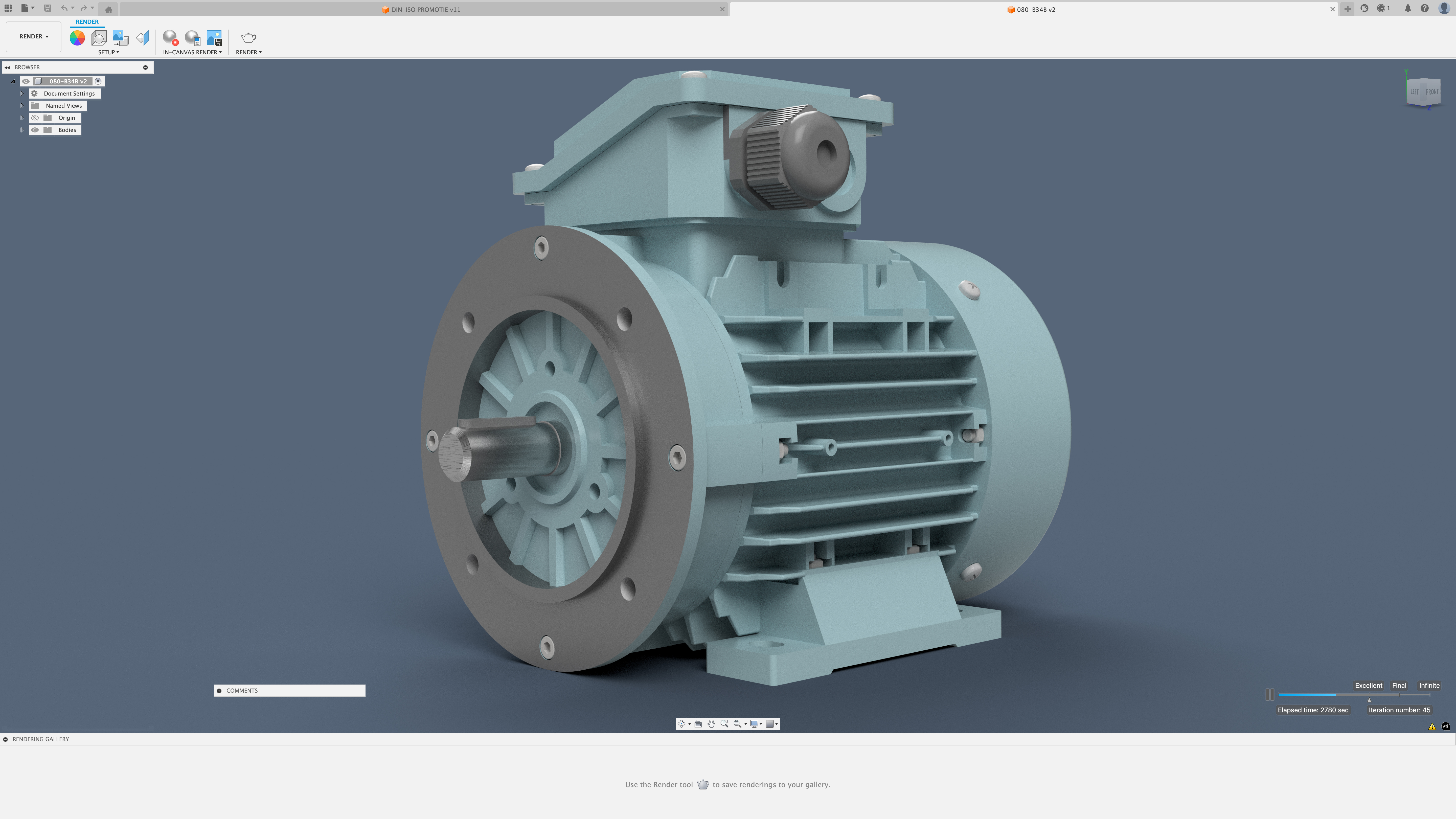Open the Display Settings dropdown arrow

point(761,724)
